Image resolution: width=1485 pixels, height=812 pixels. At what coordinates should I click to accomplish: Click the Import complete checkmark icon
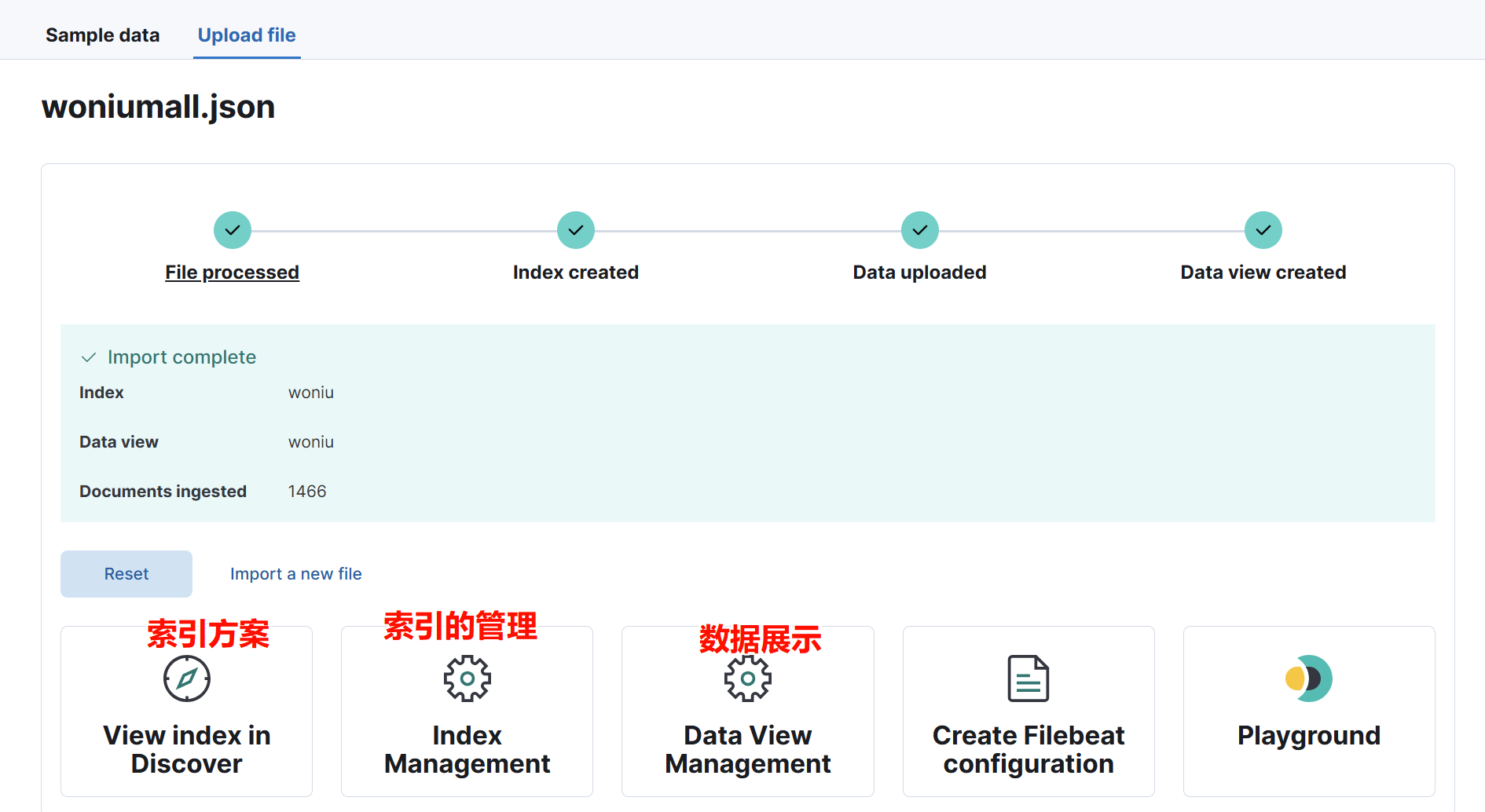[89, 357]
